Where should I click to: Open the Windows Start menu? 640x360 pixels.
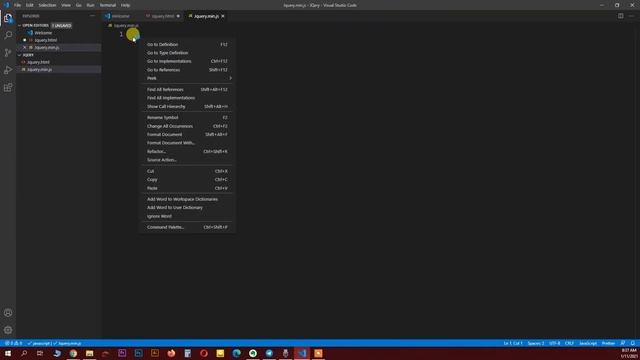coord(8,353)
